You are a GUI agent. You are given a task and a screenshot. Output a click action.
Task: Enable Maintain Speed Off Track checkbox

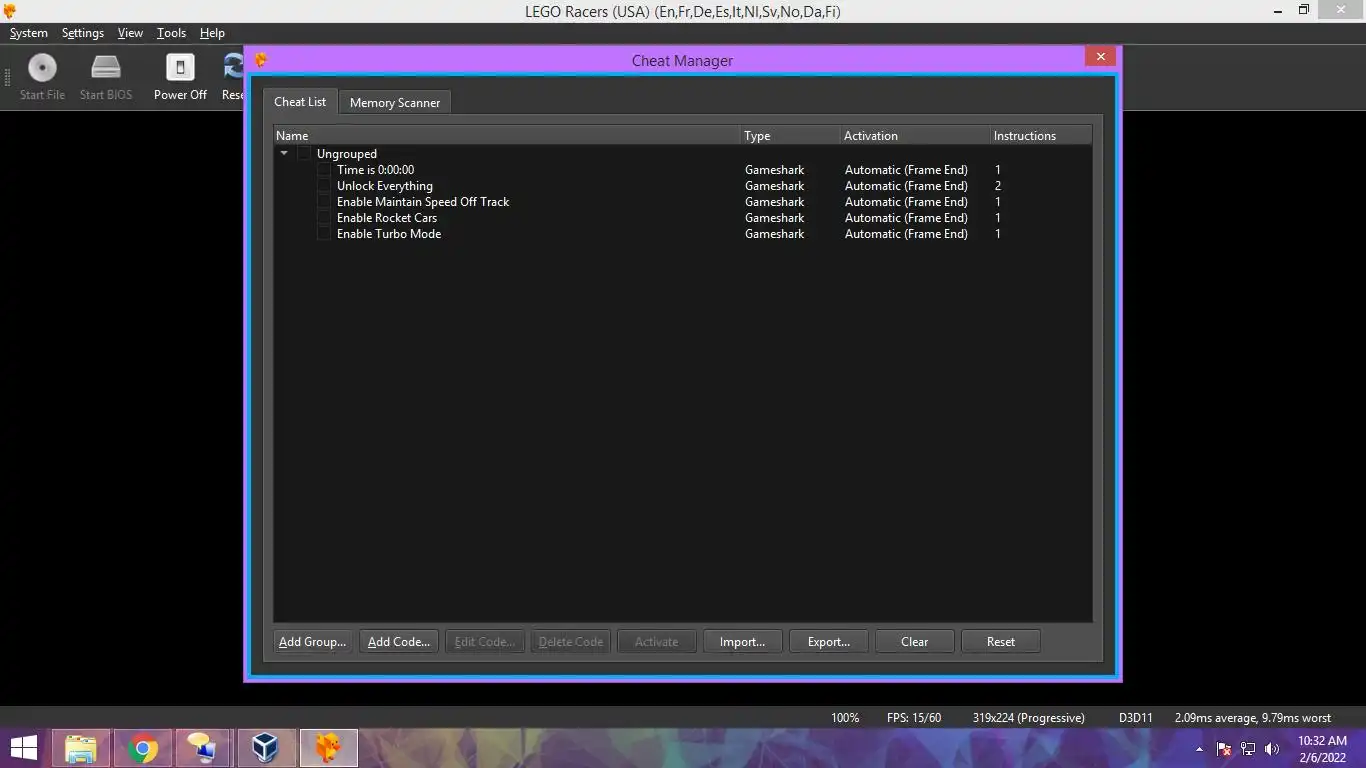tap(324, 202)
